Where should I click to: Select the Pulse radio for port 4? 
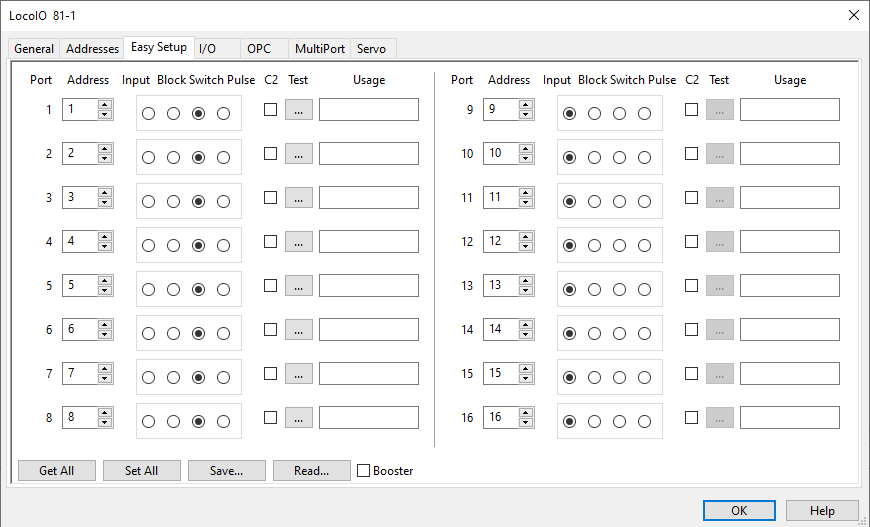[223, 246]
